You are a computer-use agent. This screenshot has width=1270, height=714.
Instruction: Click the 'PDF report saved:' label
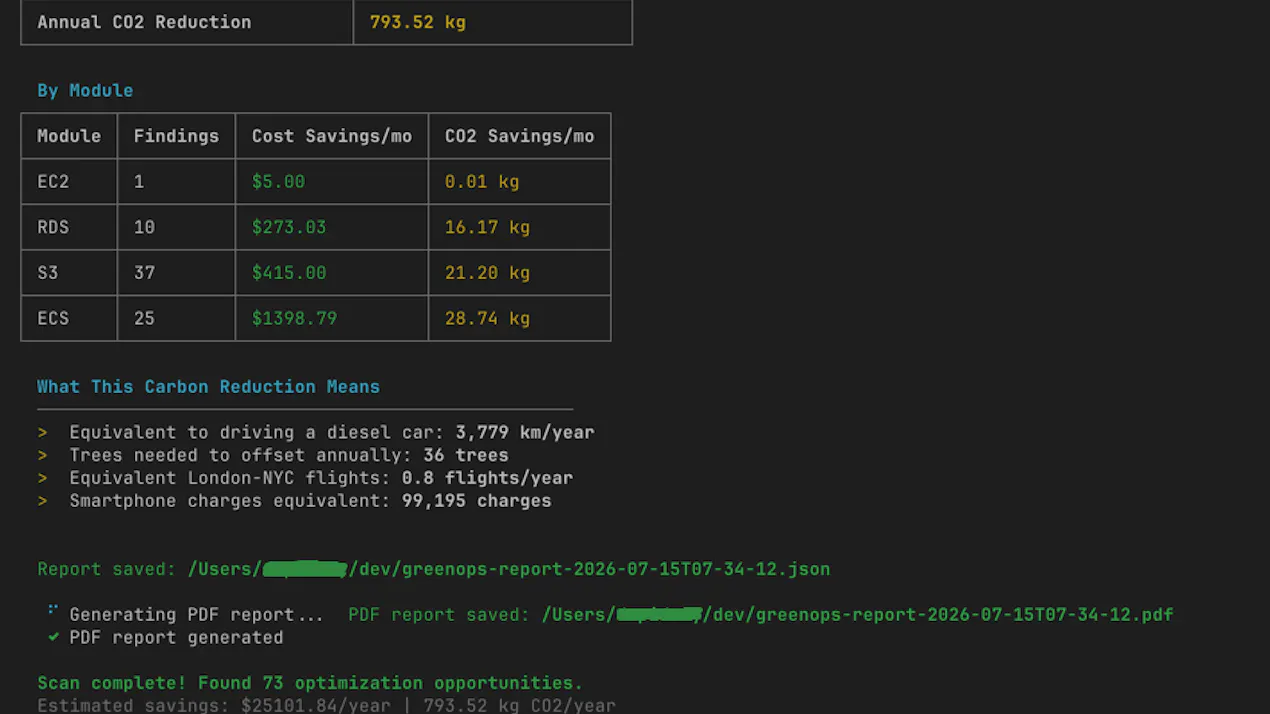click(x=439, y=615)
